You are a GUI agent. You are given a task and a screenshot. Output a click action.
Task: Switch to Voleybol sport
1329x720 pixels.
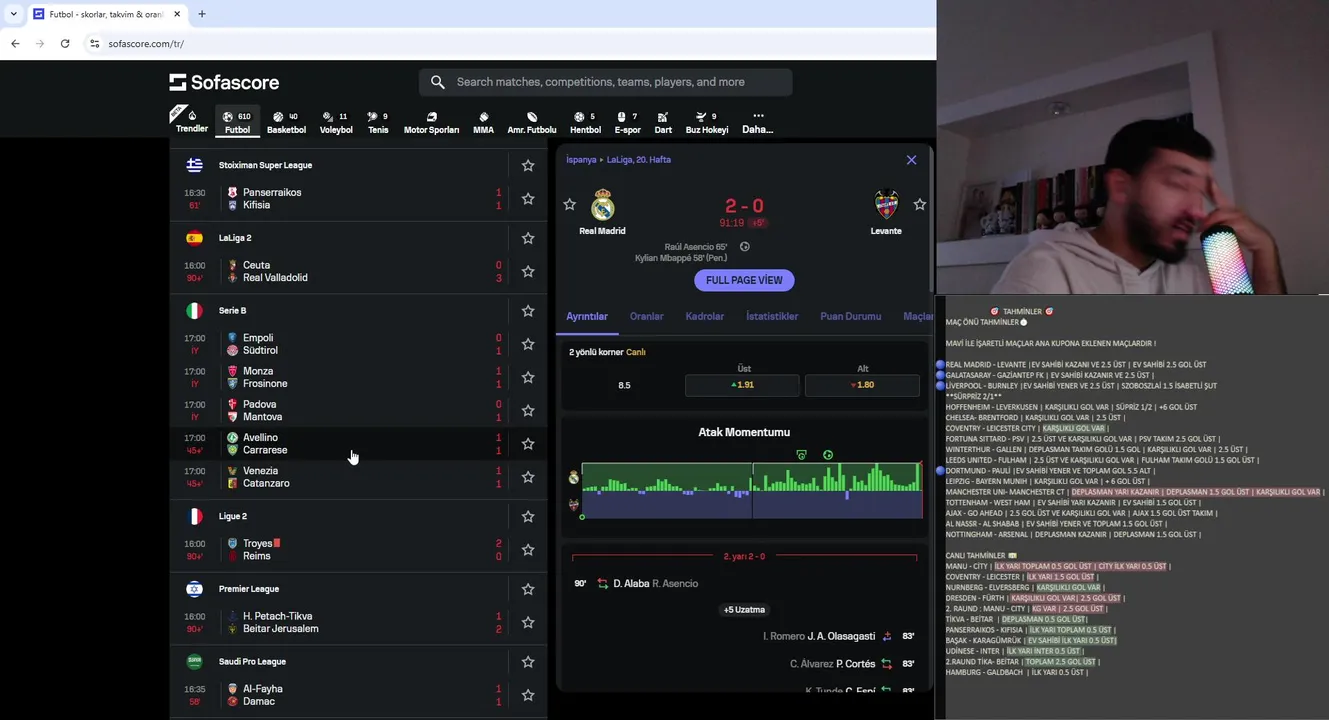(x=336, y=122)
